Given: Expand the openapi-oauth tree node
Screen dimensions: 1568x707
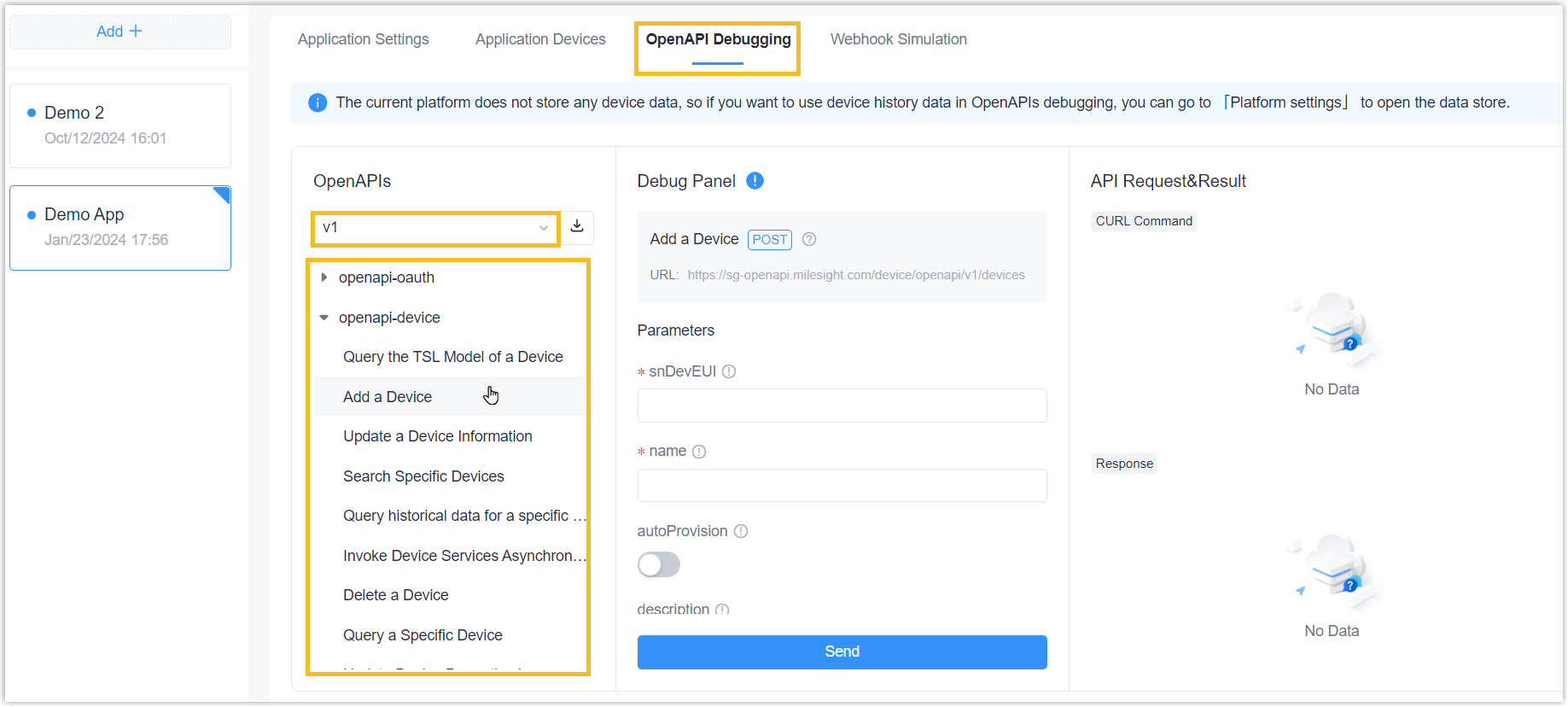Looking at the screenshot, I should click(x=324, y=277).
